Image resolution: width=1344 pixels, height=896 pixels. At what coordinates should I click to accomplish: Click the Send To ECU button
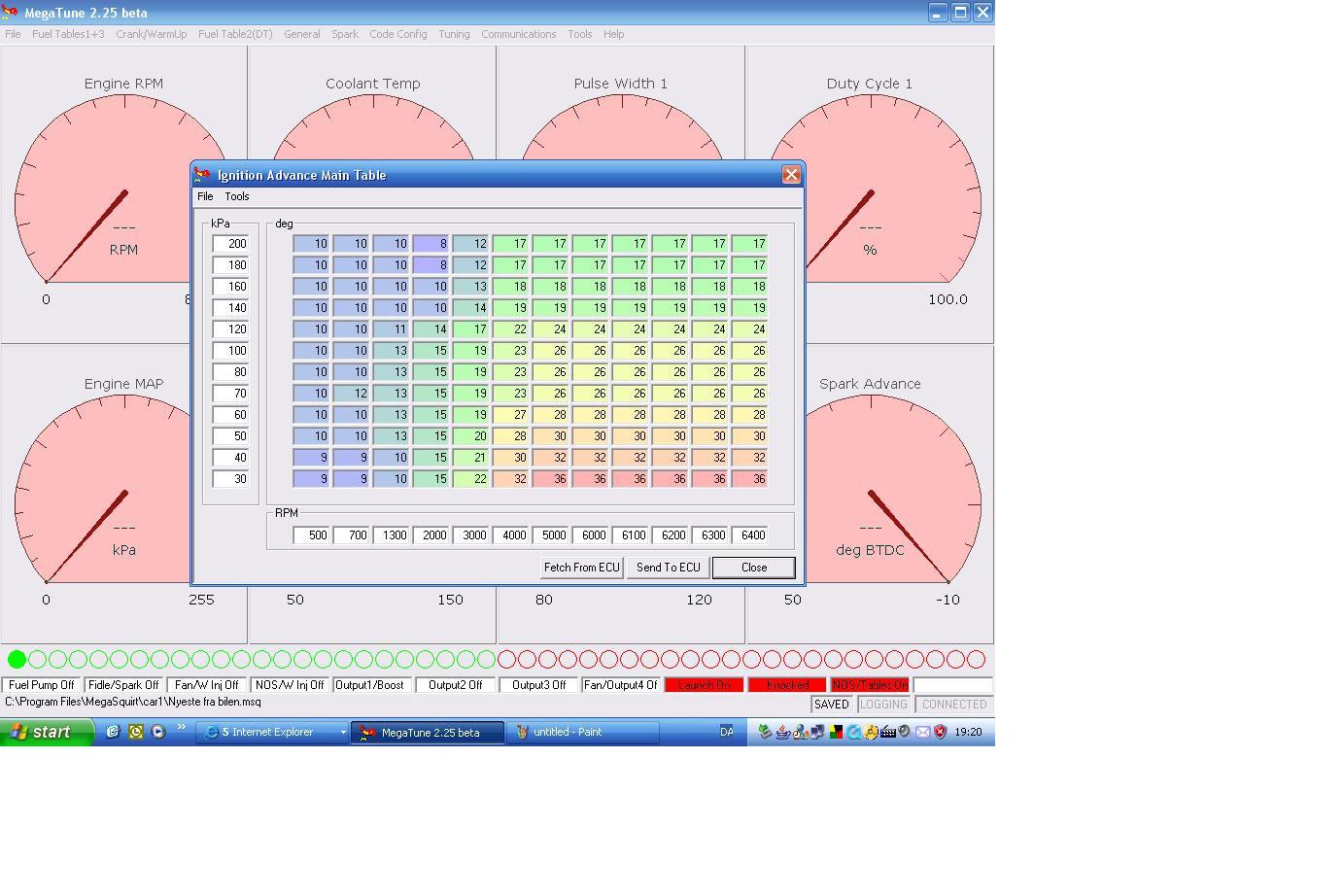tap(668, 568)
